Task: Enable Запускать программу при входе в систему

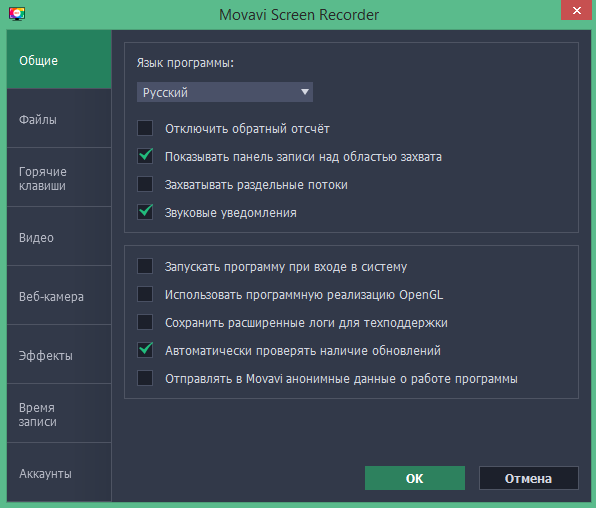Action: [145, 266]
